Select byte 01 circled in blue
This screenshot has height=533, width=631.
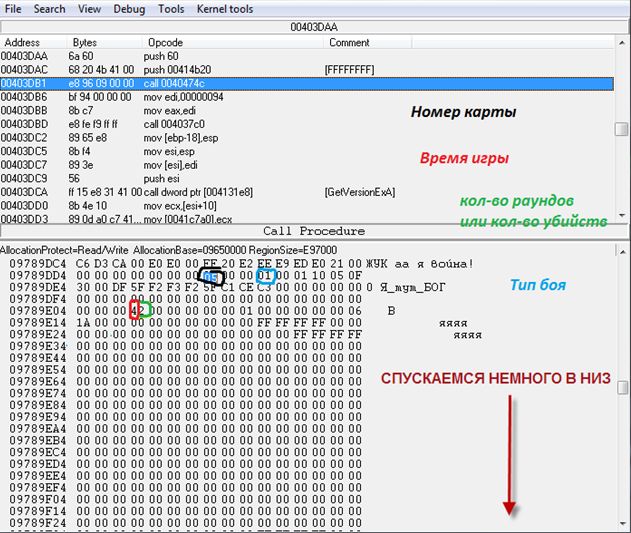point(265,276)
